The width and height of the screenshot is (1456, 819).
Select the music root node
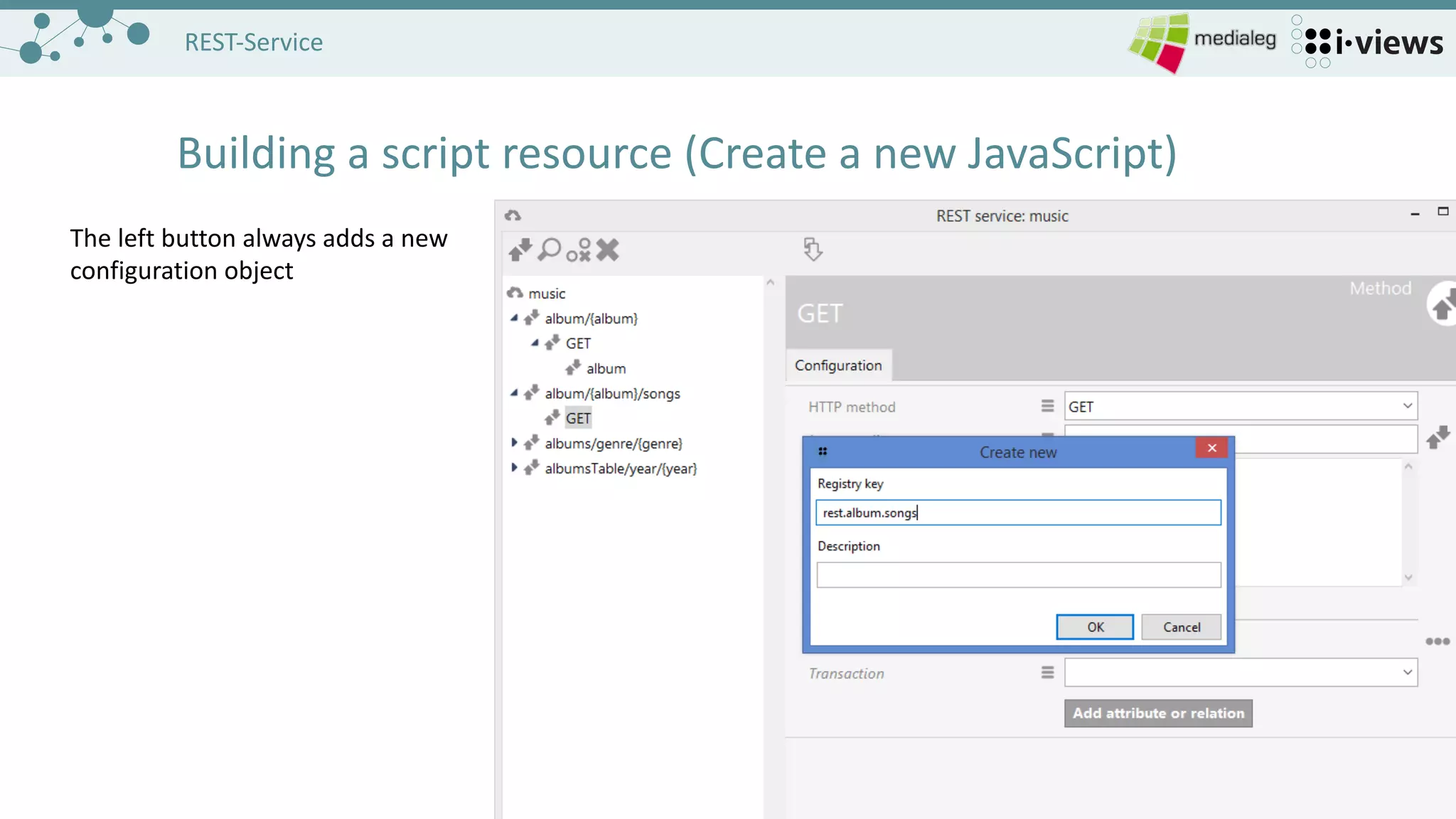[547, 294]
